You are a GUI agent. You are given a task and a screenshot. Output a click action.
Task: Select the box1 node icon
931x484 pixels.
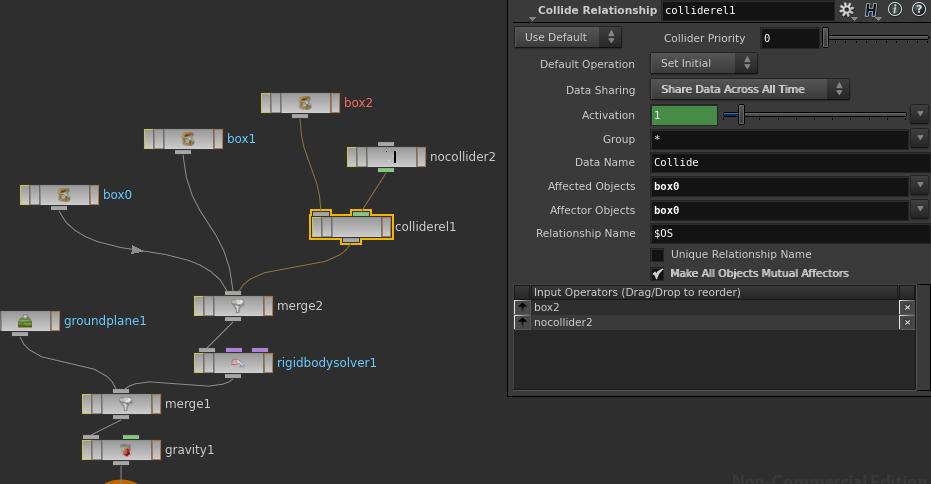pos(188,139)
